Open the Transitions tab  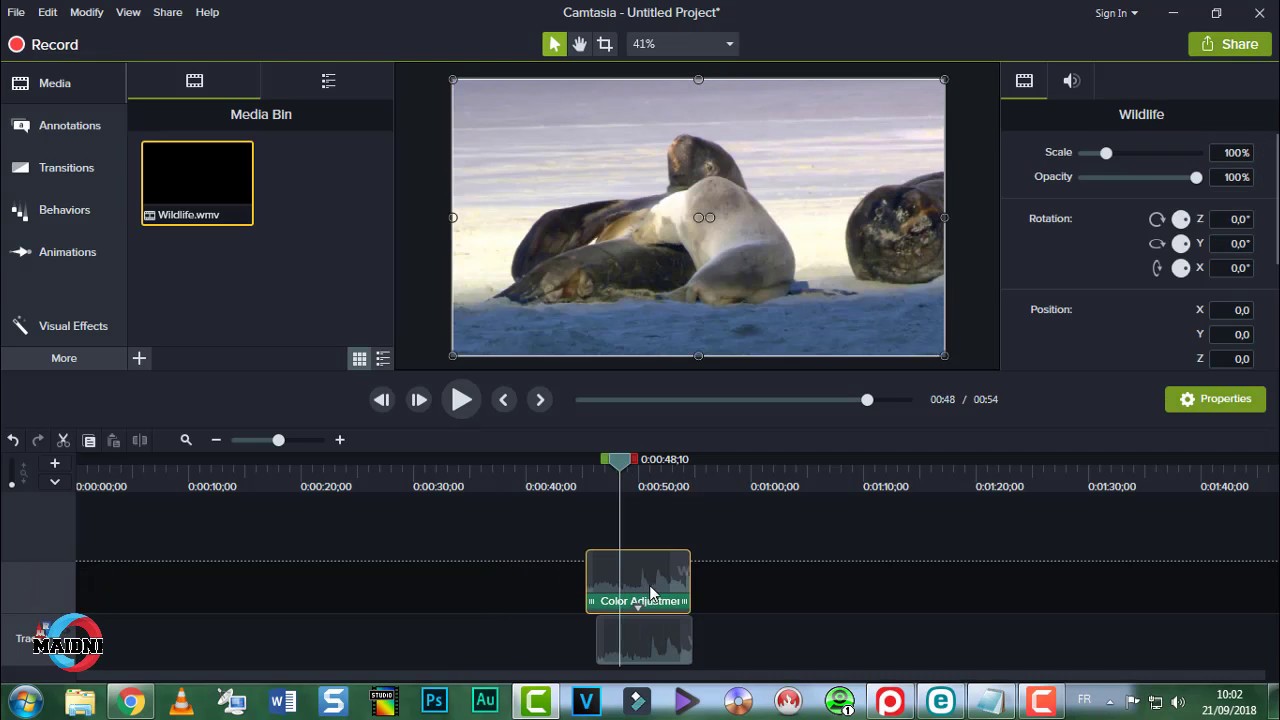(x=63, y=168)
